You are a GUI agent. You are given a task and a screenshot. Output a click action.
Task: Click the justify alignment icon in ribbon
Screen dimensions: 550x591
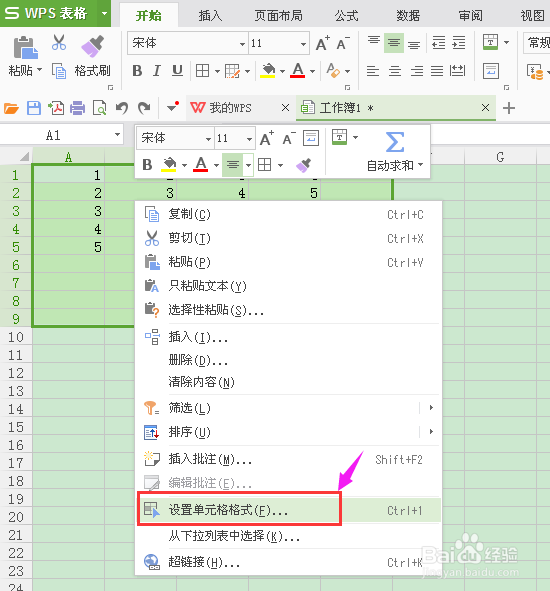tap(437, 71)
